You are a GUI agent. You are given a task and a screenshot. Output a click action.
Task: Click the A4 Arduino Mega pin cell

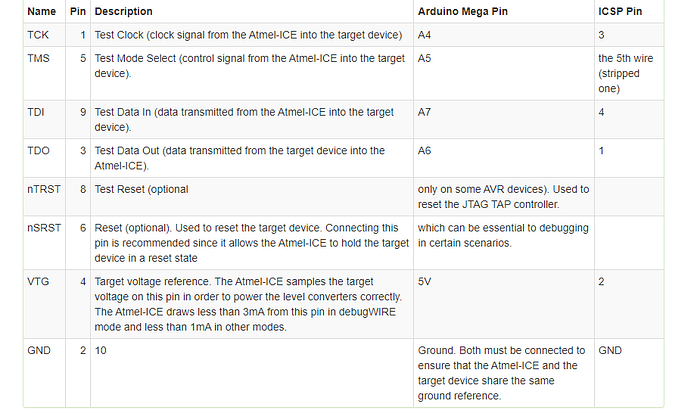(x=424, y=34)
